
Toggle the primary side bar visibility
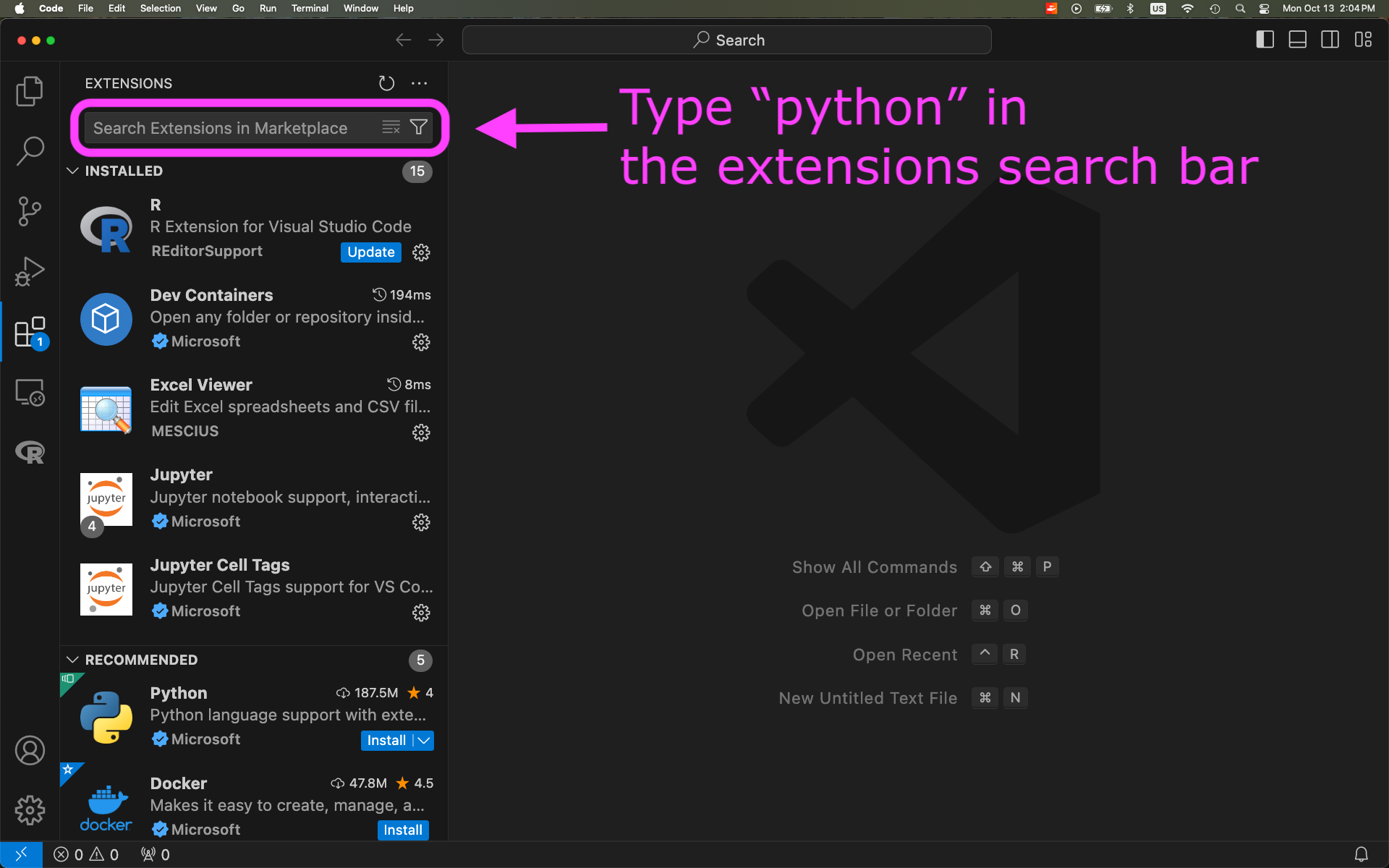click(x=1265, y=40)
